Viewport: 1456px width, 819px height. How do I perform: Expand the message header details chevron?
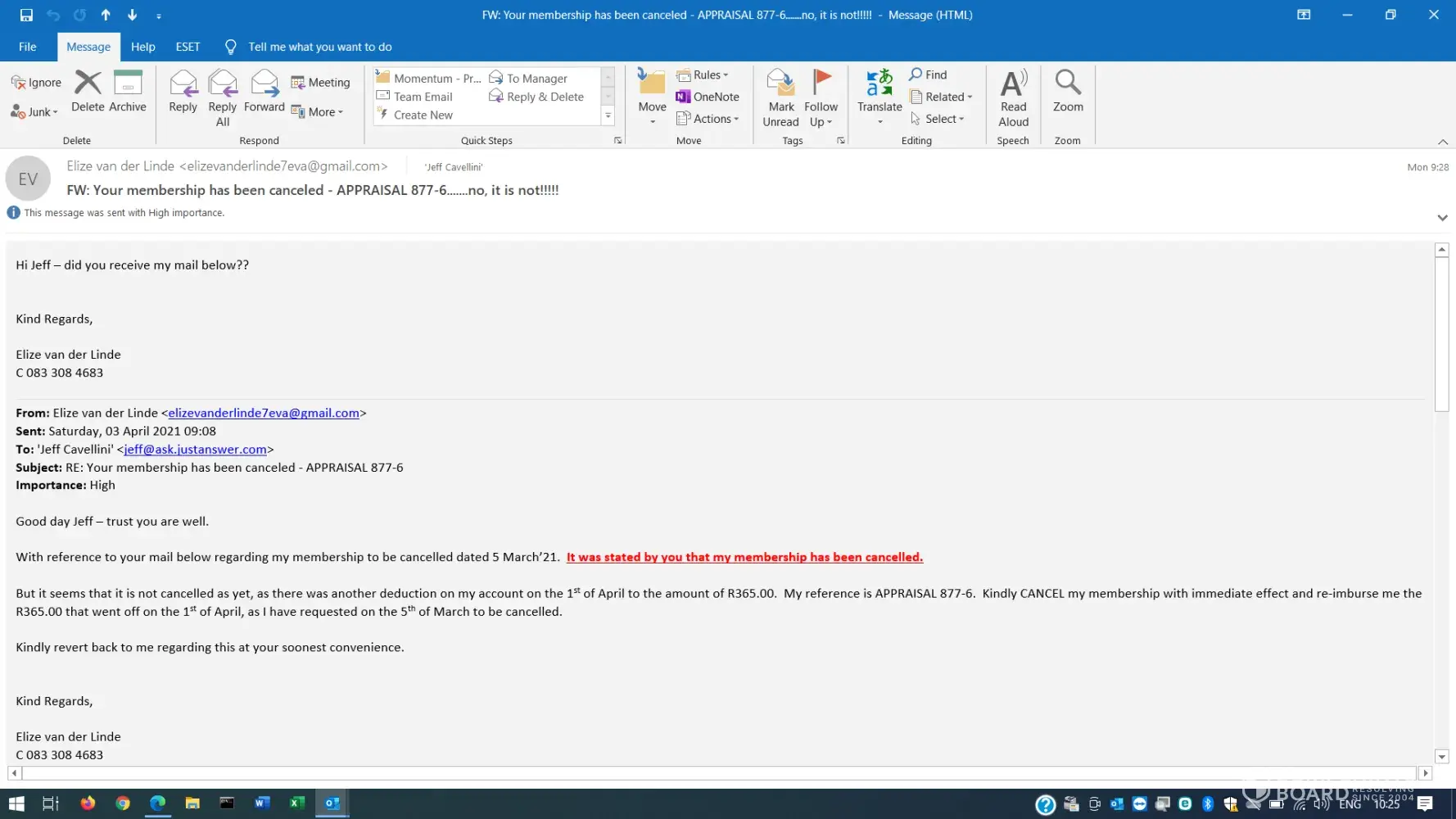click(1442, 218)
